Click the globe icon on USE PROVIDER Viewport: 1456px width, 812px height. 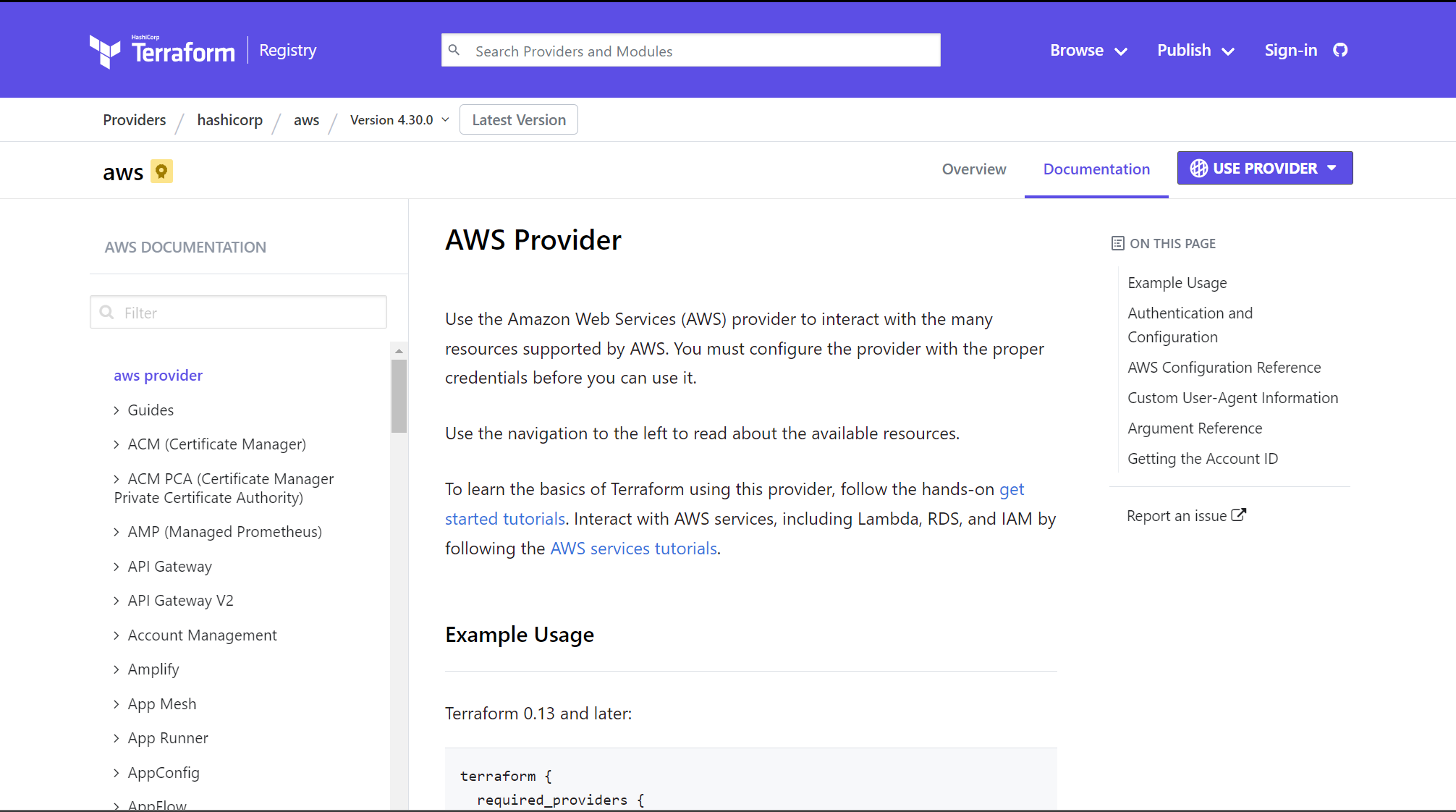1198,168
